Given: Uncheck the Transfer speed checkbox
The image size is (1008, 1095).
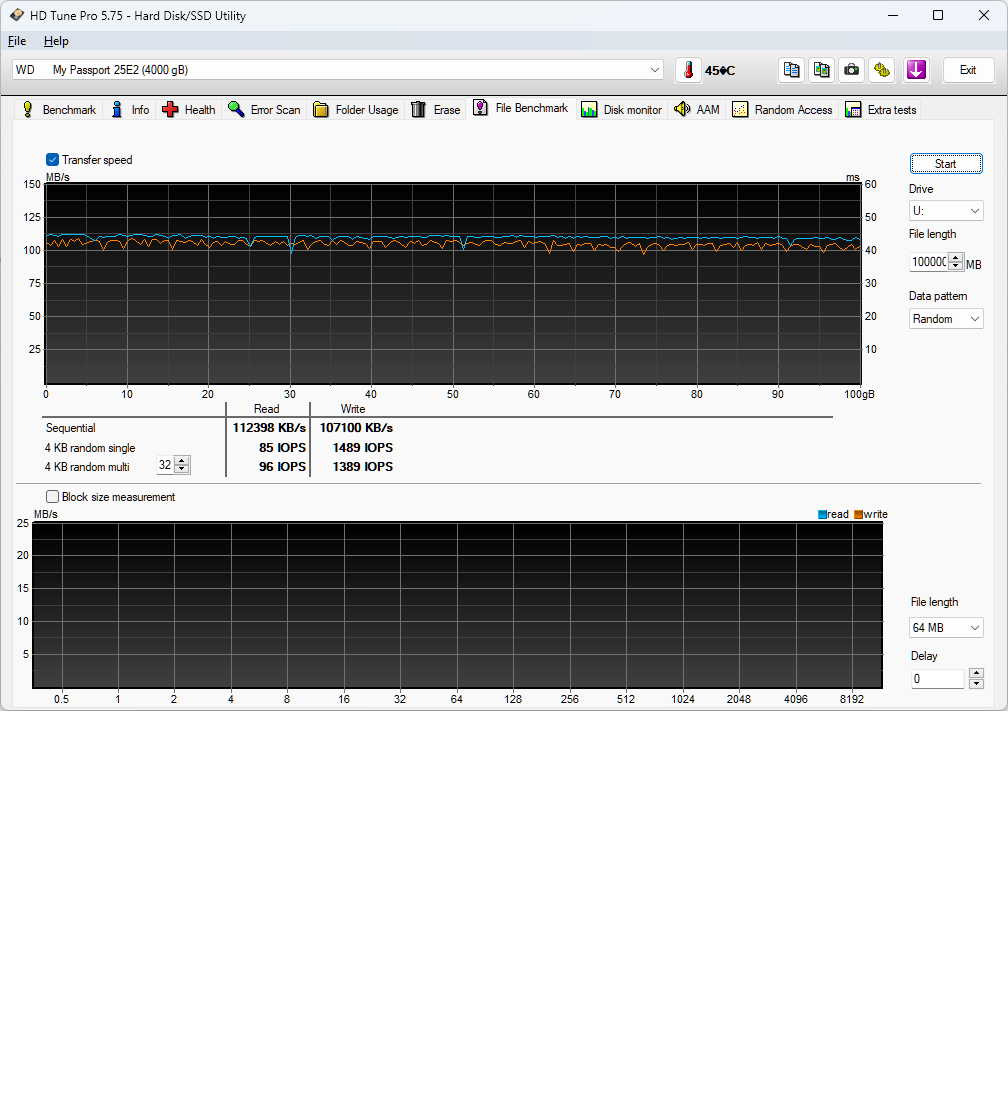Looking at the screenshot, I should click(53, 160).
